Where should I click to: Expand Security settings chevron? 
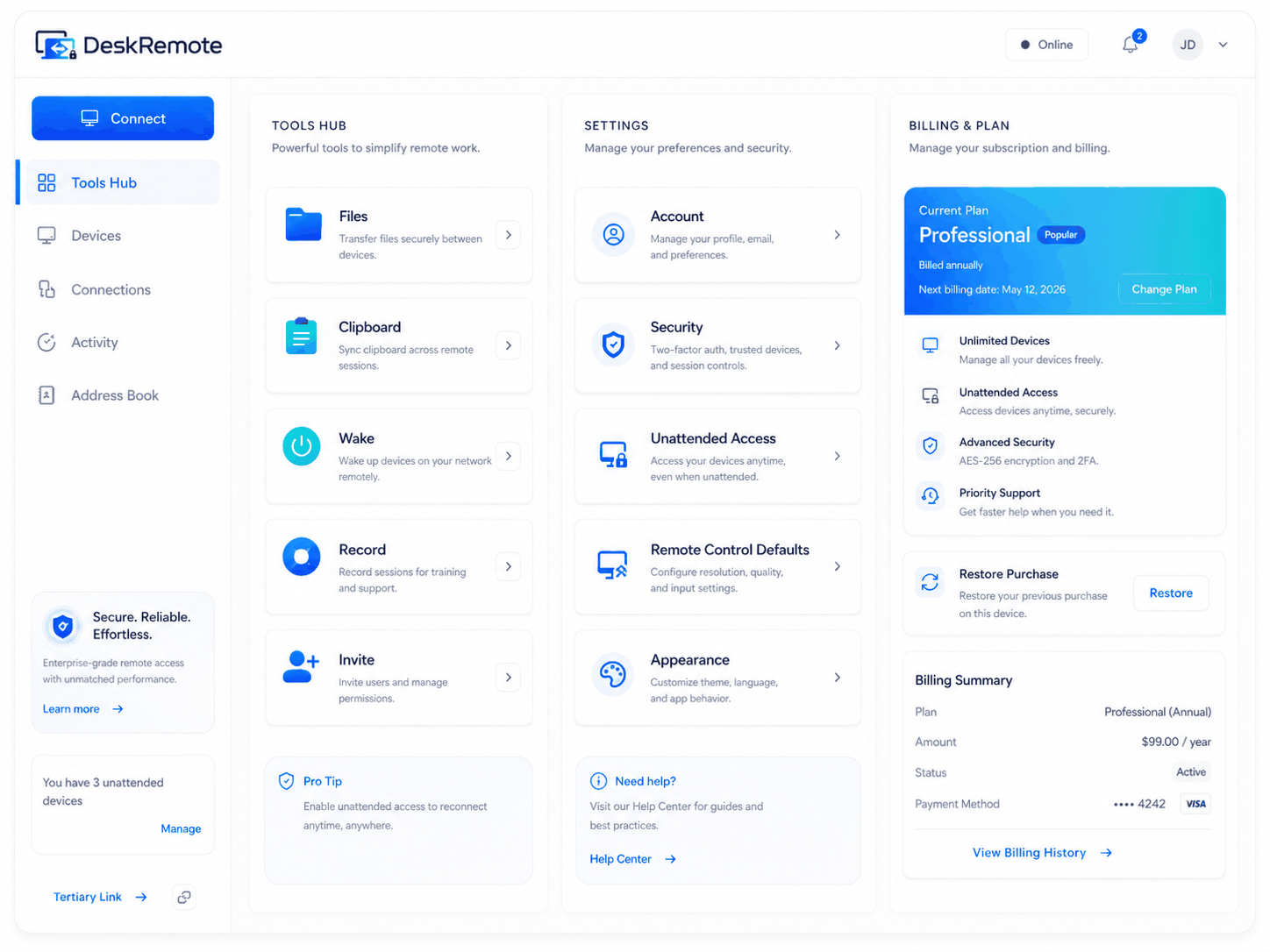(x=838, y=345)
